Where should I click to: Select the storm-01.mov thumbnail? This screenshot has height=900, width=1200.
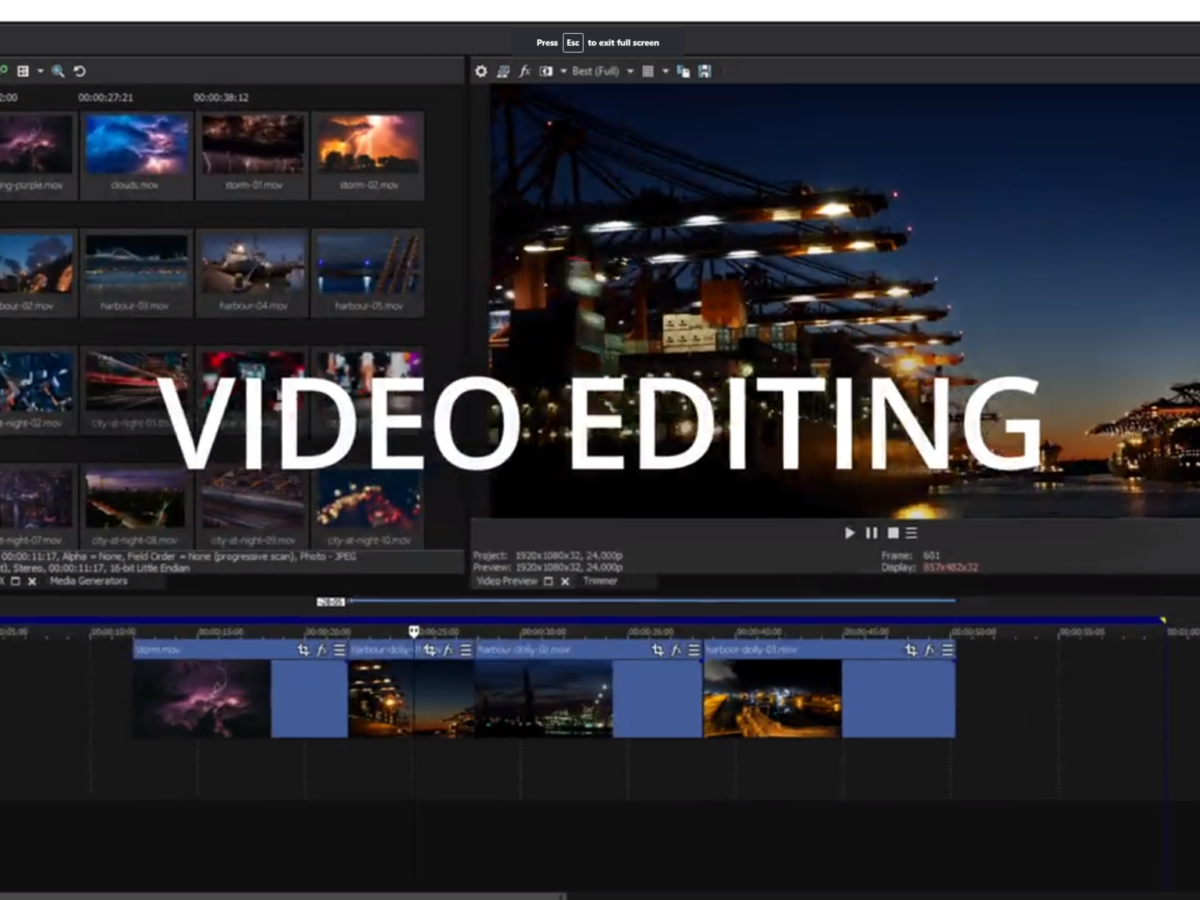[x=252, y=153]
